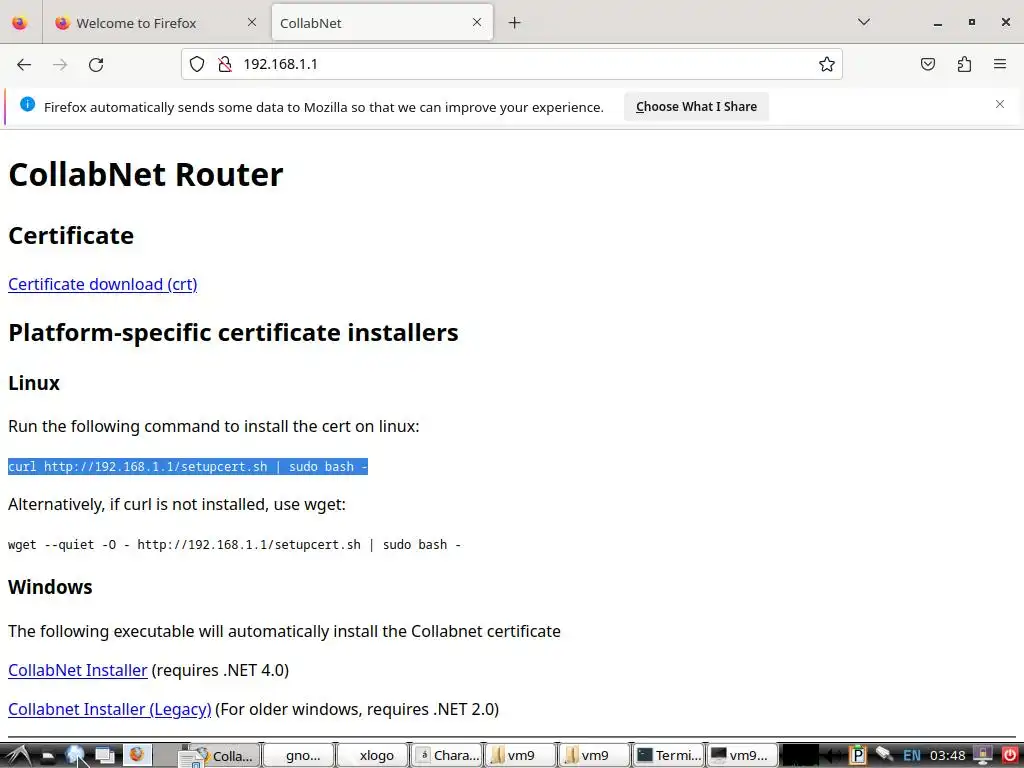This screenshot has height=768, width=1024.
Task: Click the address bar showing 192.168.1.1
Action: [x=512, y=64]
